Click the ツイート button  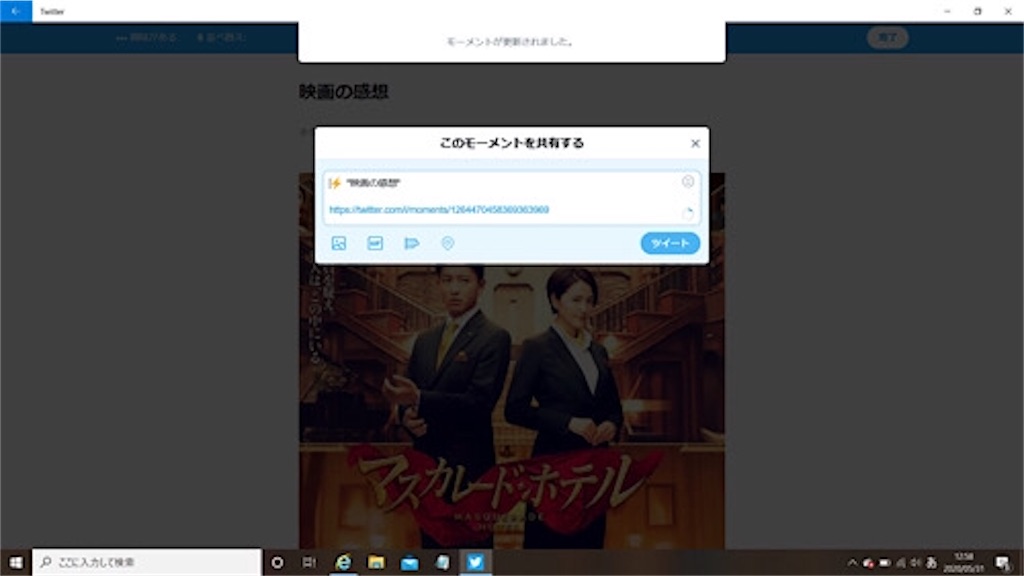pyautogui.click(x=670, y=243)
